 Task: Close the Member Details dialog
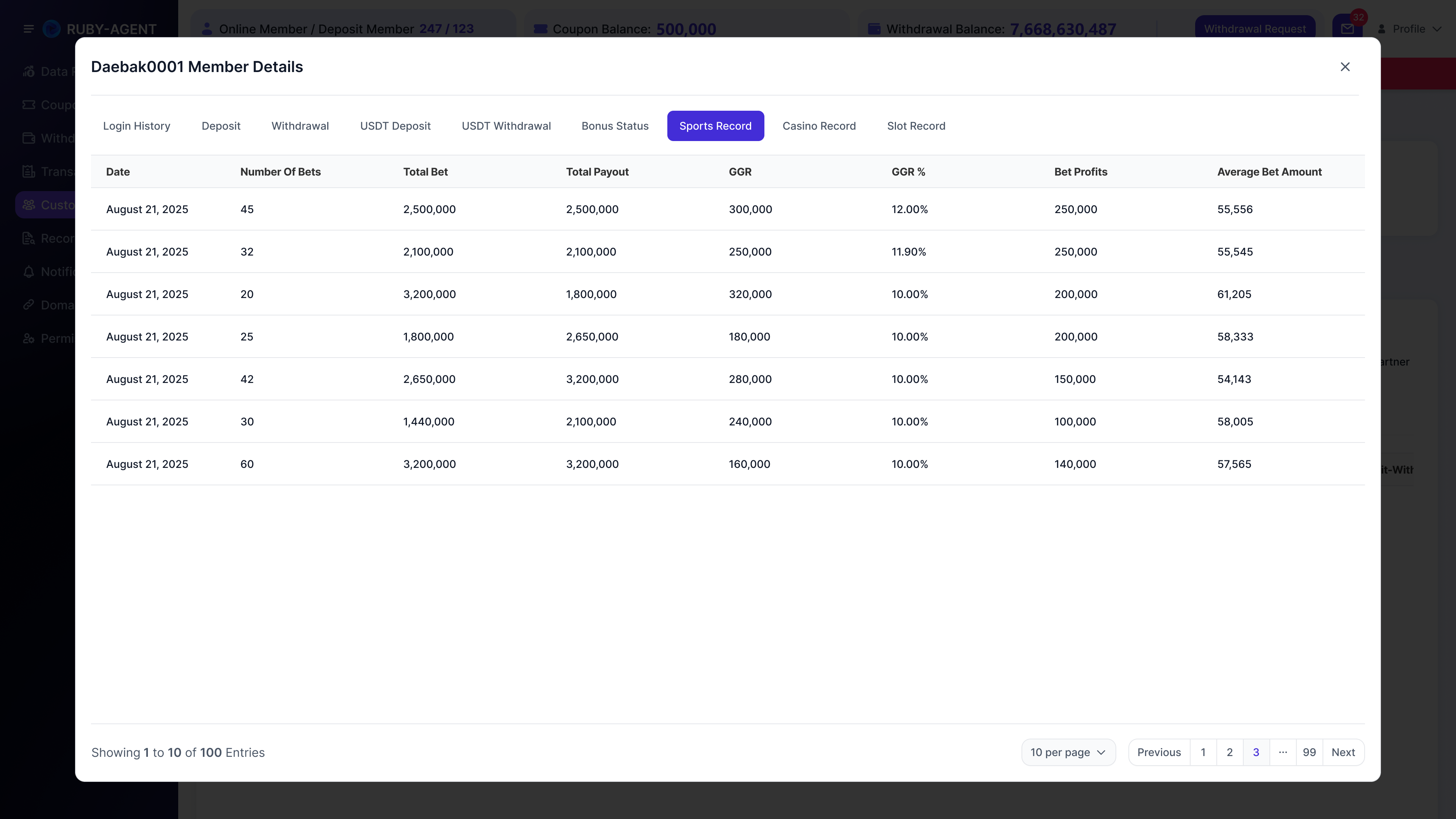pyautogui.click(x=1345, y=67)
